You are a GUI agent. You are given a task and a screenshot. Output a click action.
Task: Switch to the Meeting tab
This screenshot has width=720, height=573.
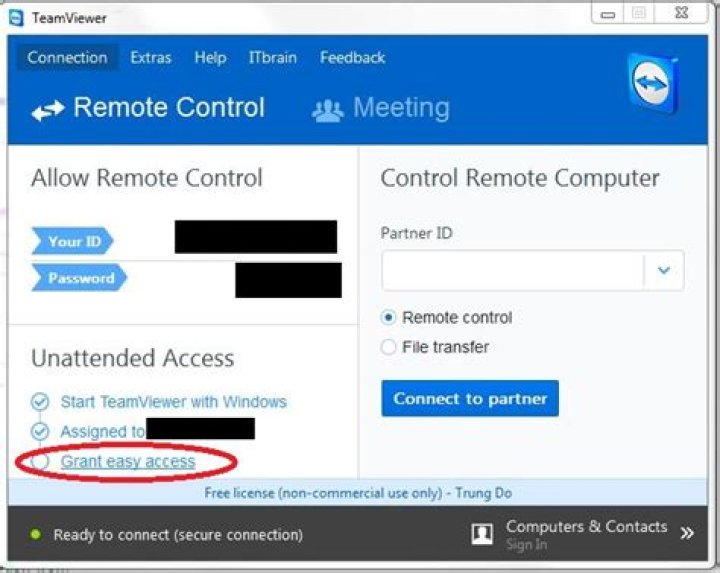(x=381, y=109)
